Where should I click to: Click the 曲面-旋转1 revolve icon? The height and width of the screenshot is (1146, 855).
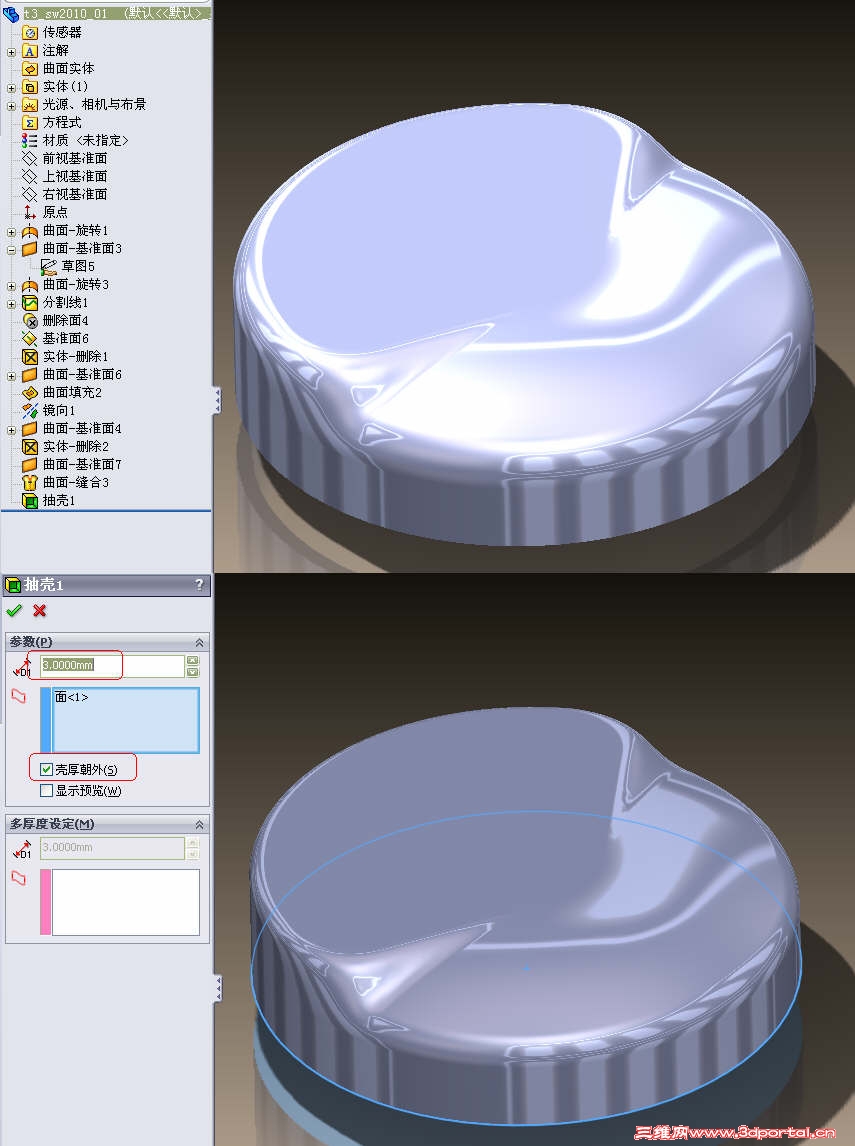[x=30, y=230]
